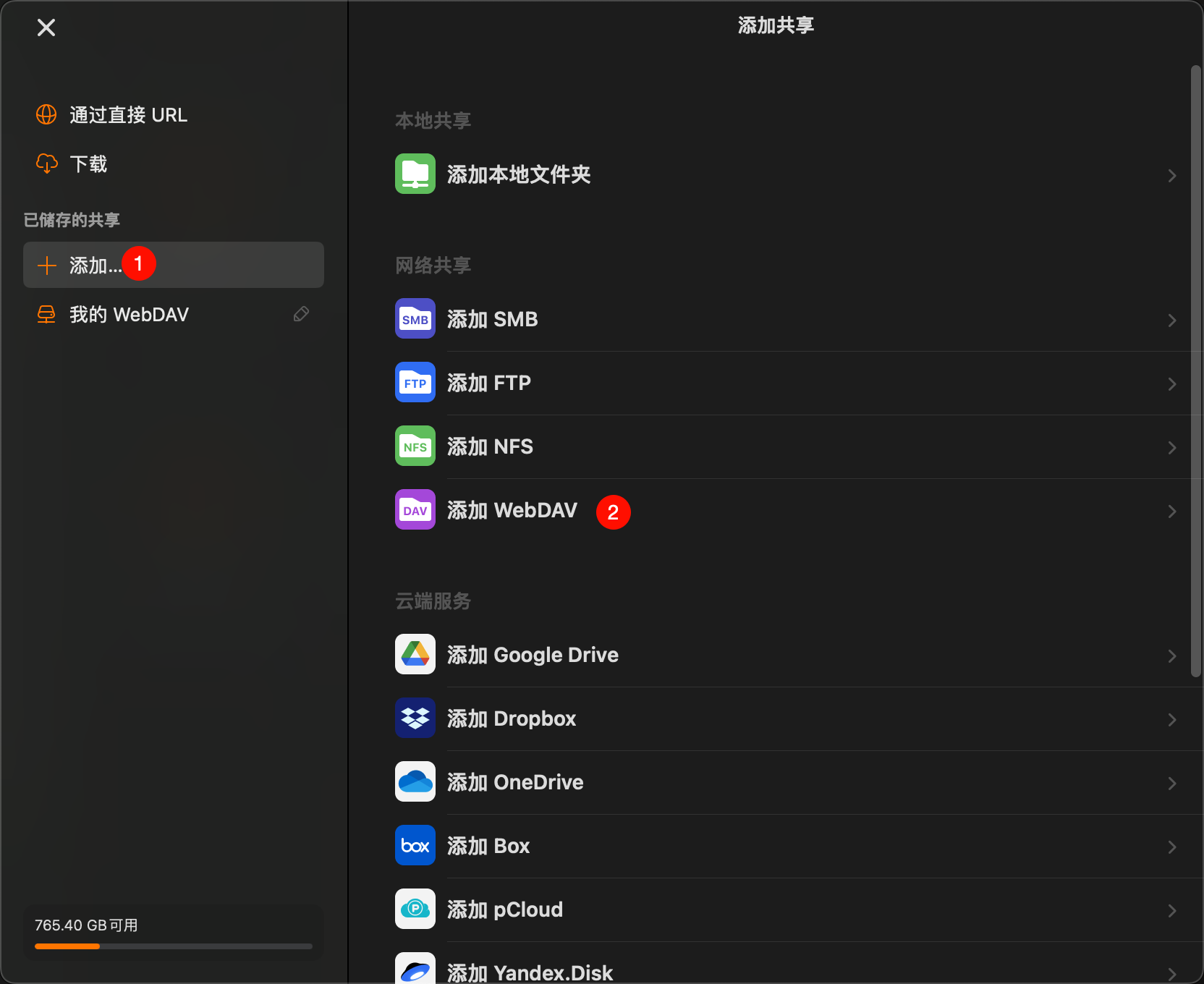
Task: Click the Dropbox icon
Action: point(415,718)
